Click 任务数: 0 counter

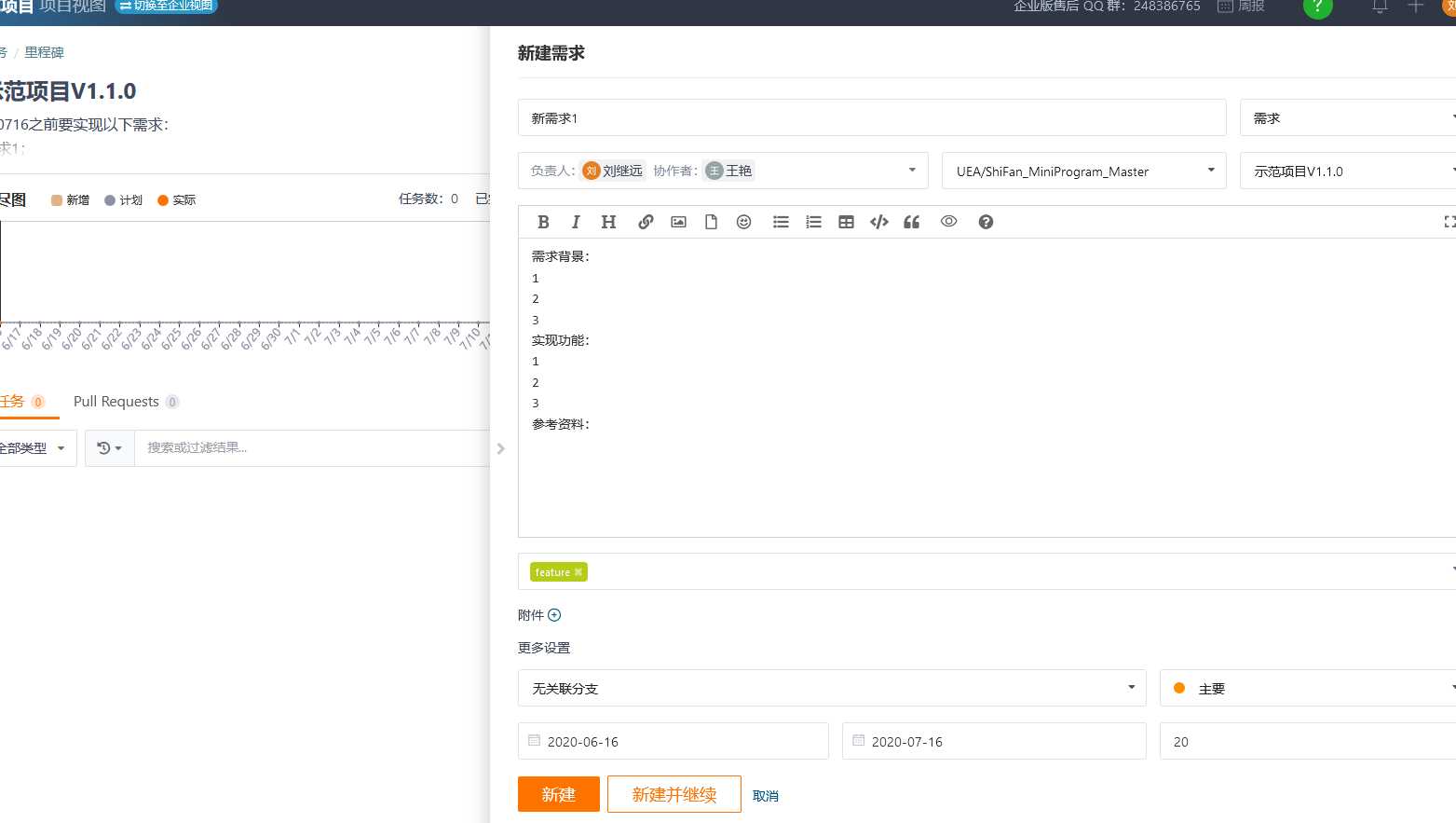429,199
